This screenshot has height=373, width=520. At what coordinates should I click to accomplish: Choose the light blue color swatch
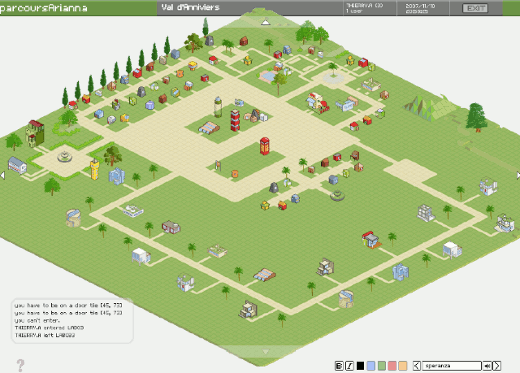371,366
